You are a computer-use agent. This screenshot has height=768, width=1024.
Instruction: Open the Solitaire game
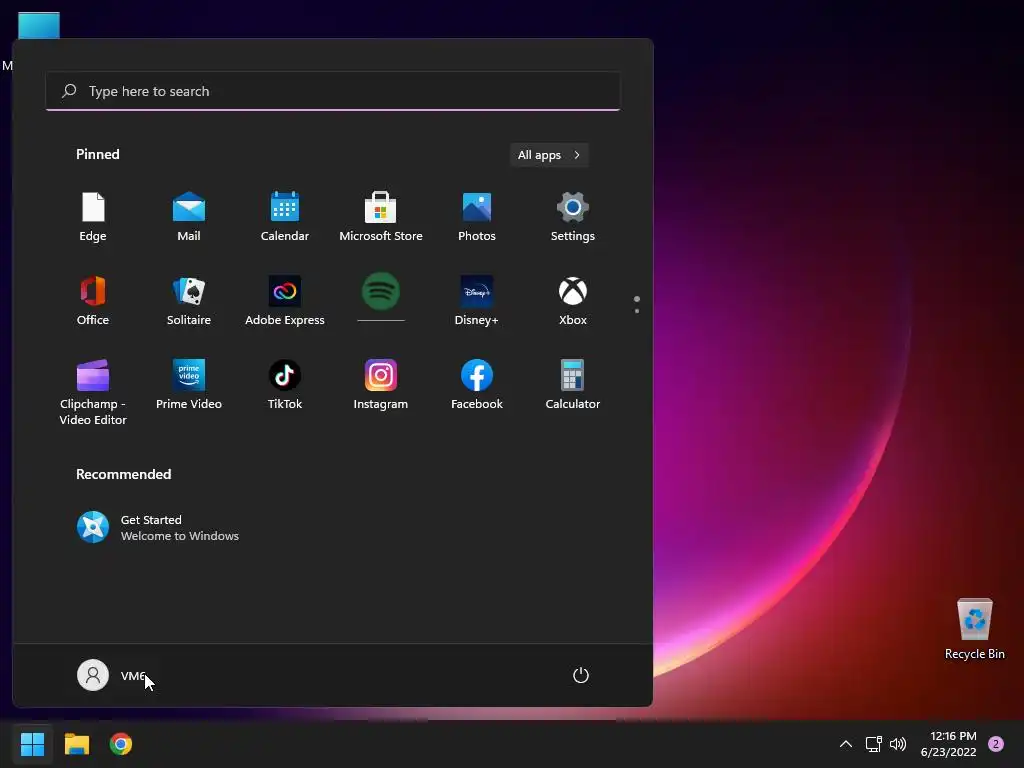189,300
